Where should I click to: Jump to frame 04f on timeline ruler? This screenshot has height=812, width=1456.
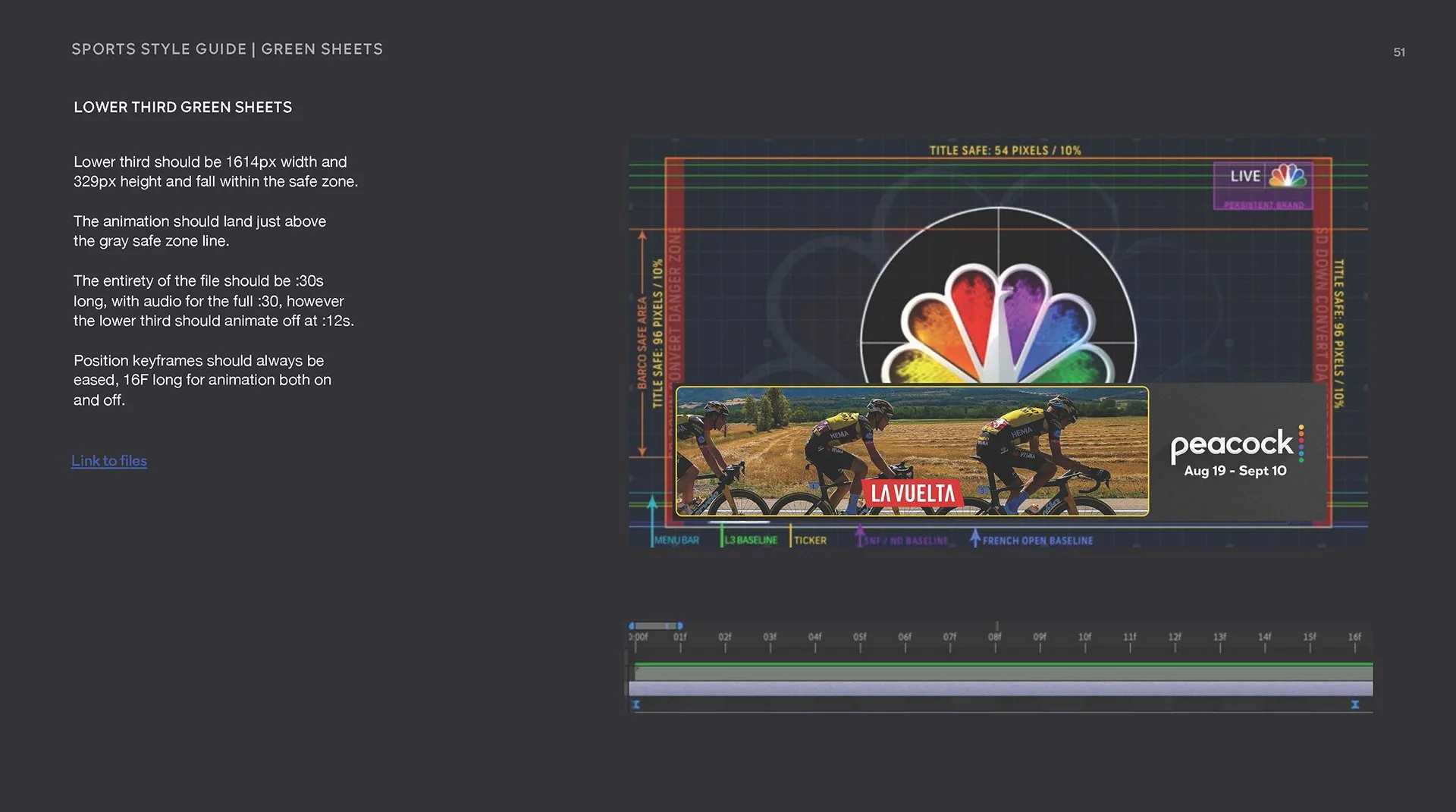point(815,637)
